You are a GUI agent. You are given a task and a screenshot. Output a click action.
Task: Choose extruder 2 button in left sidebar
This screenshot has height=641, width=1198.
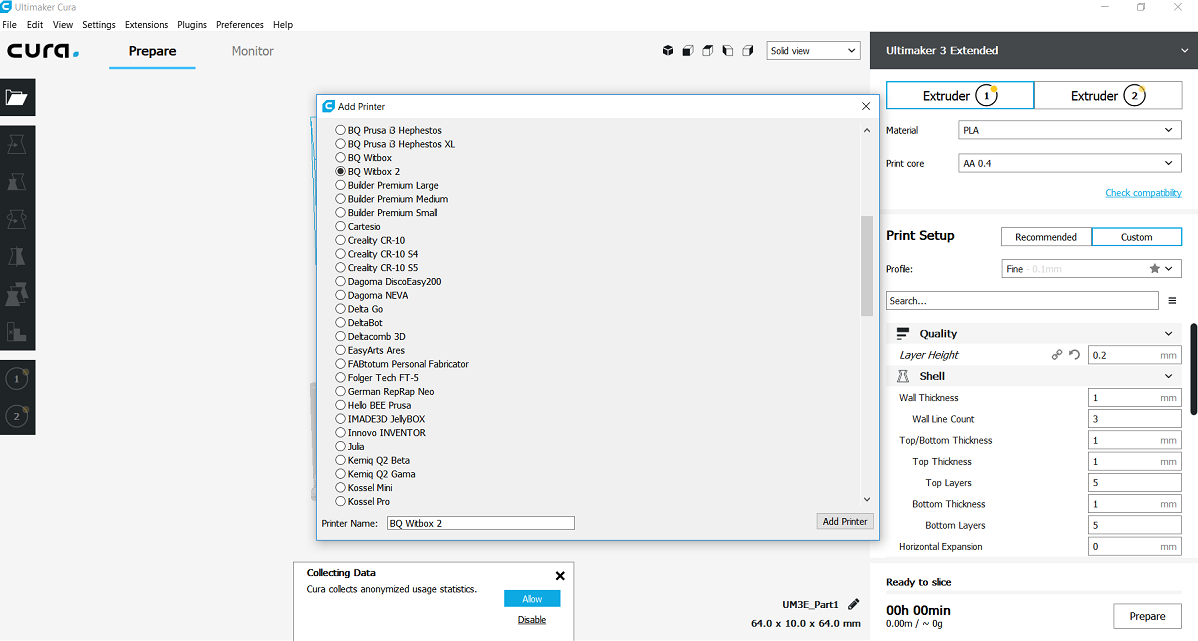tap(17, 416)
